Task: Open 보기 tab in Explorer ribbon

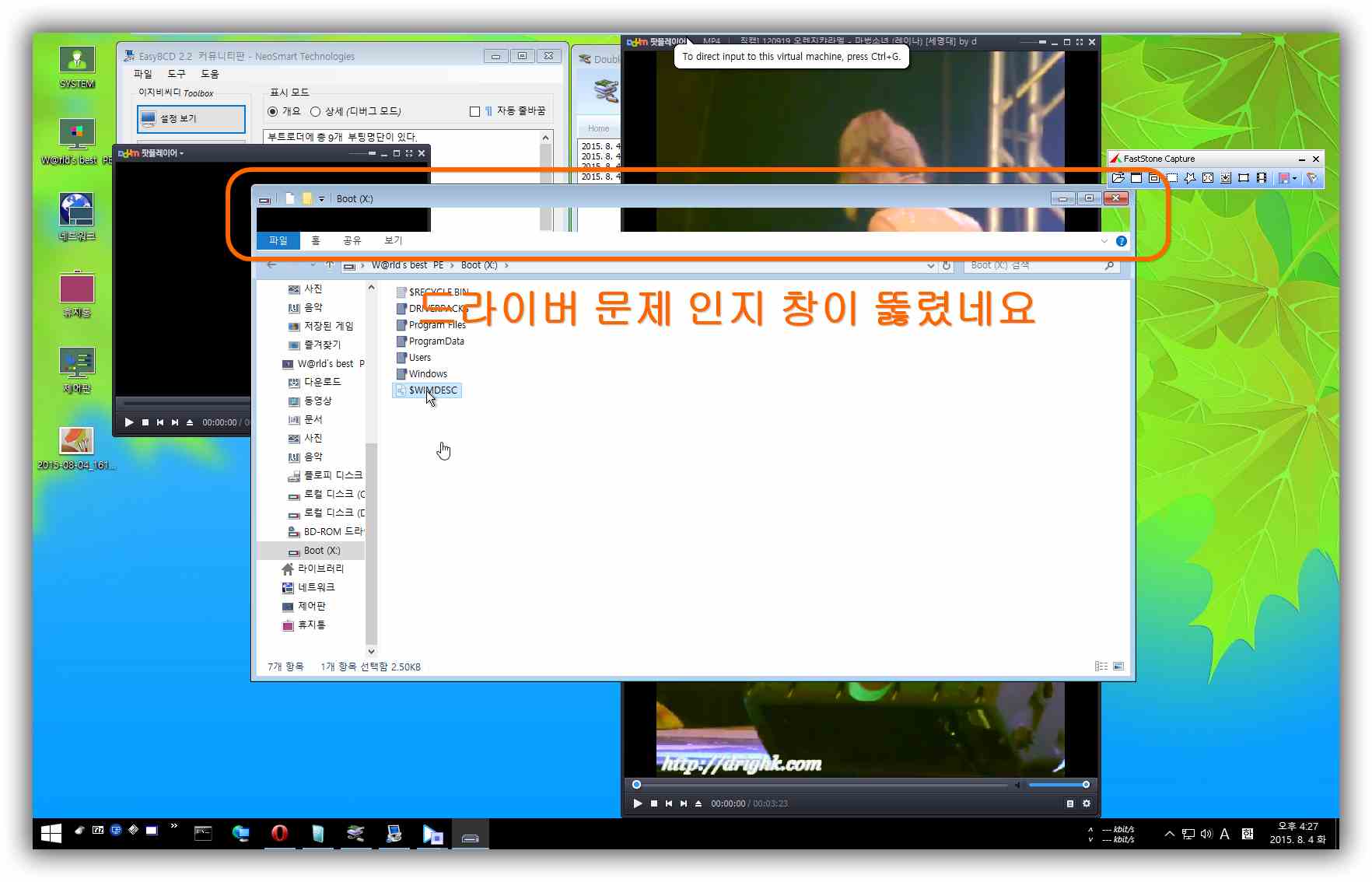Action: click(394, 241)
